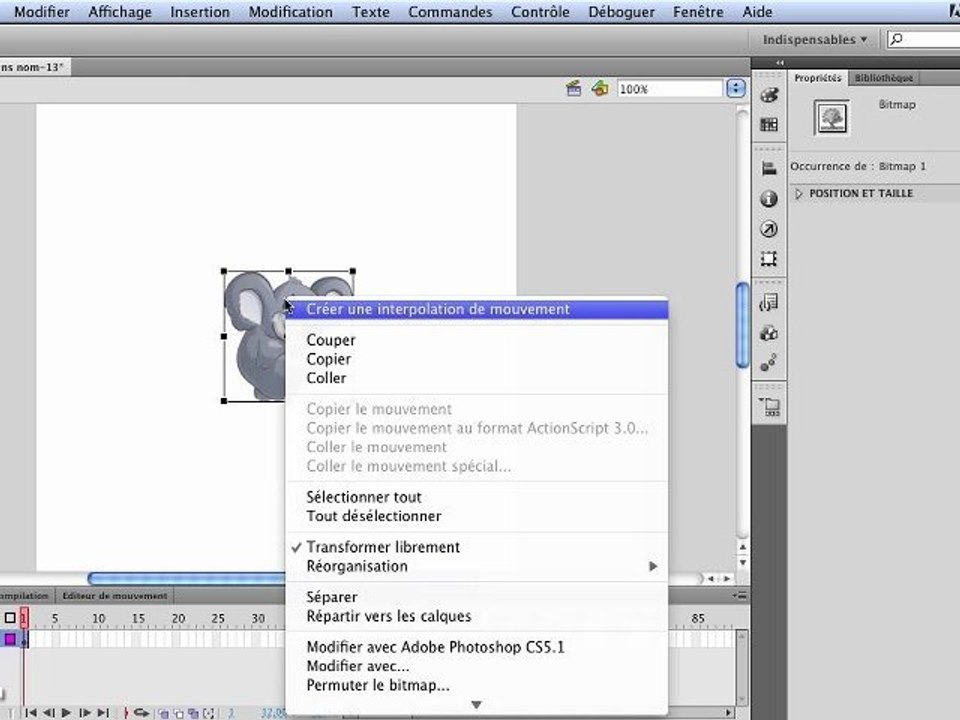Image resolution: width=960 pixels, height=720 pixels.
Task: Click the Bitmap thumbnail in Properties
Action: [831, 118]
